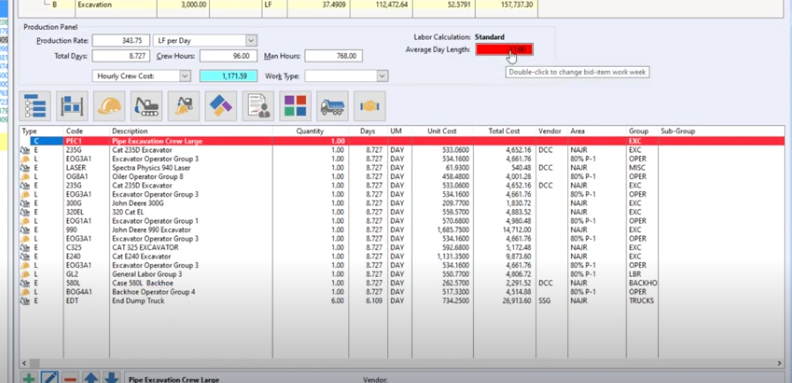Sort by the Type column header

coord(41,131)
